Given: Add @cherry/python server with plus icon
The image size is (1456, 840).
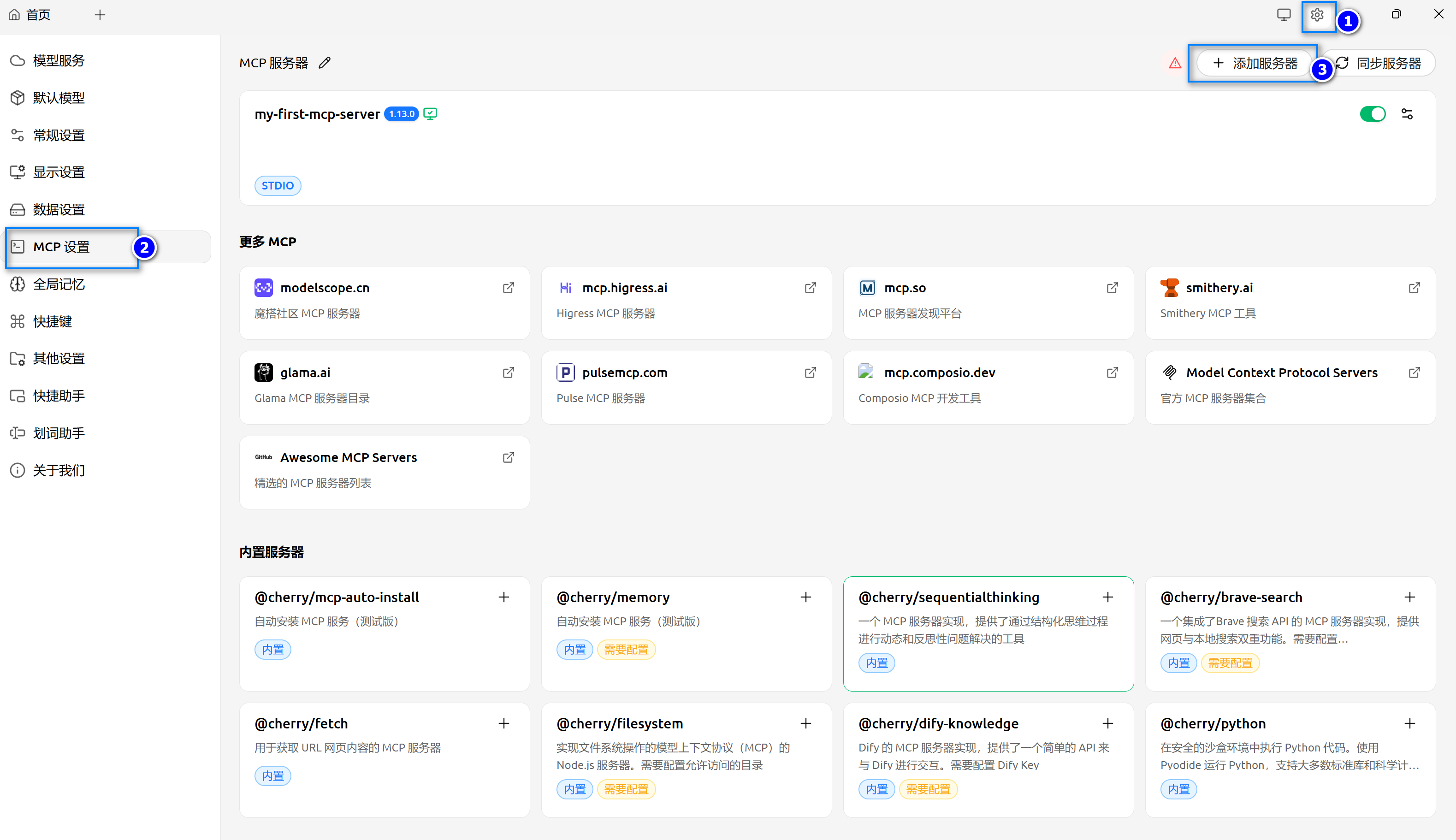Looking at the screenshot, I should tap(1410, 723).
